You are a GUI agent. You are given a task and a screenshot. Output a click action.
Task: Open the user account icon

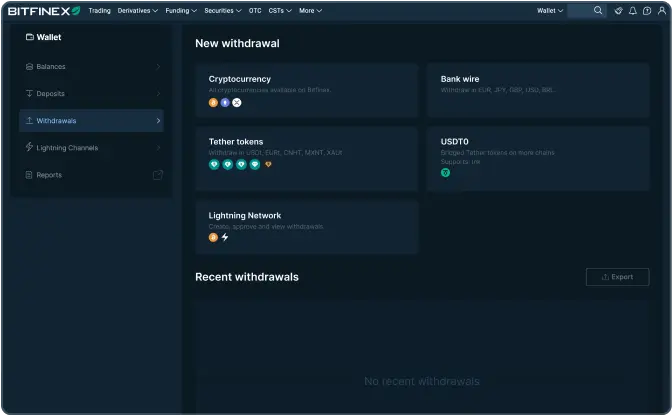662,11
